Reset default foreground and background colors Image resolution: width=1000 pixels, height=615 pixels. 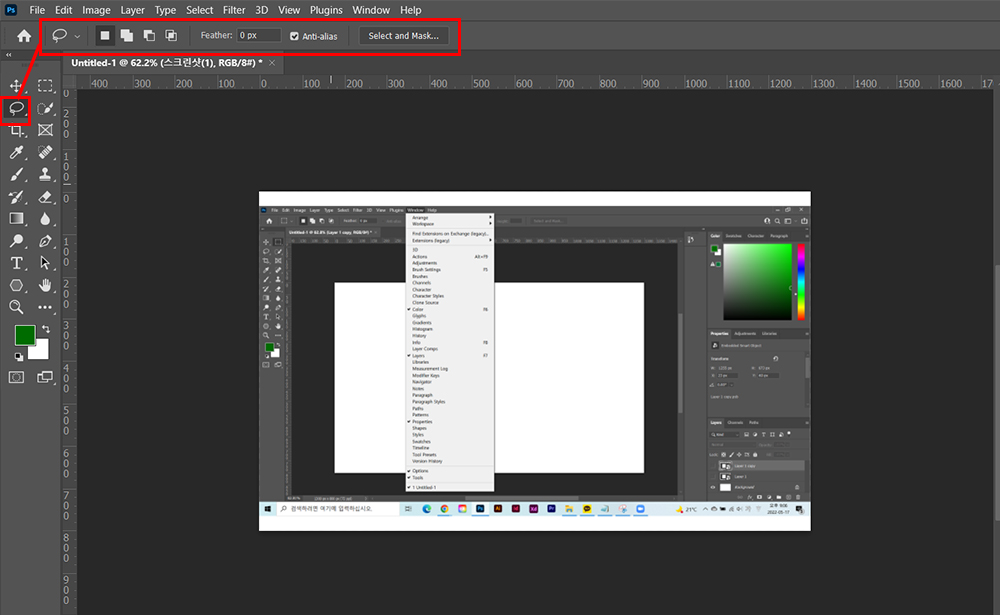point(18,357)
